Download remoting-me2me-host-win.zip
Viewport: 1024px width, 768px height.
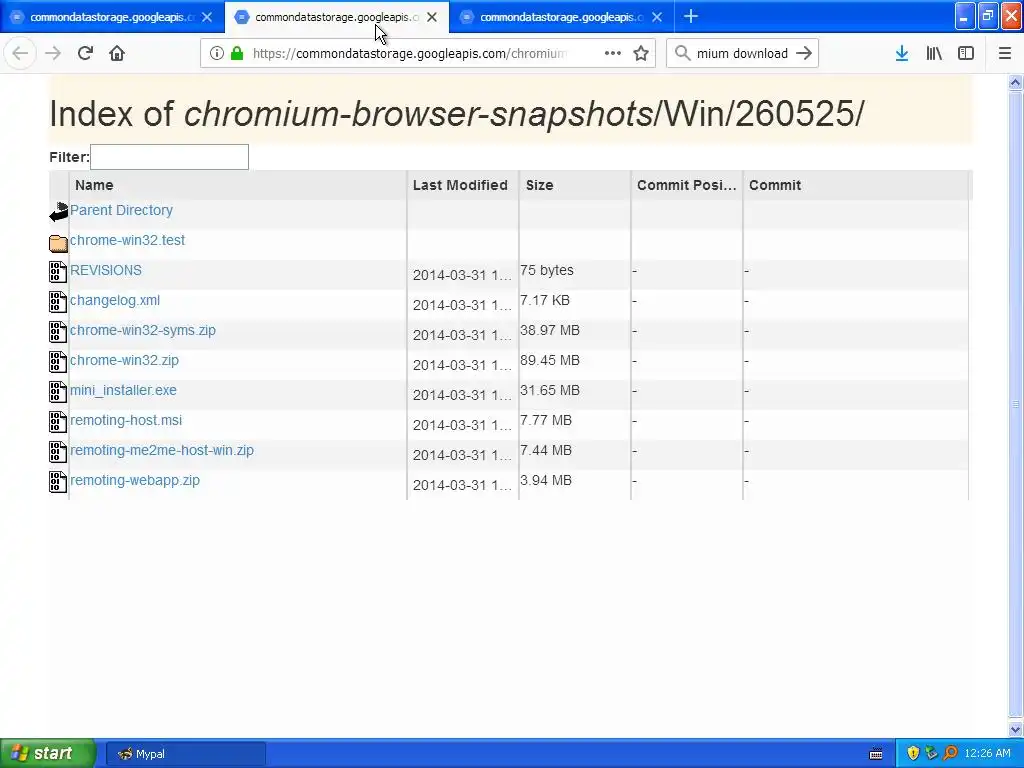tap(162, 451)
